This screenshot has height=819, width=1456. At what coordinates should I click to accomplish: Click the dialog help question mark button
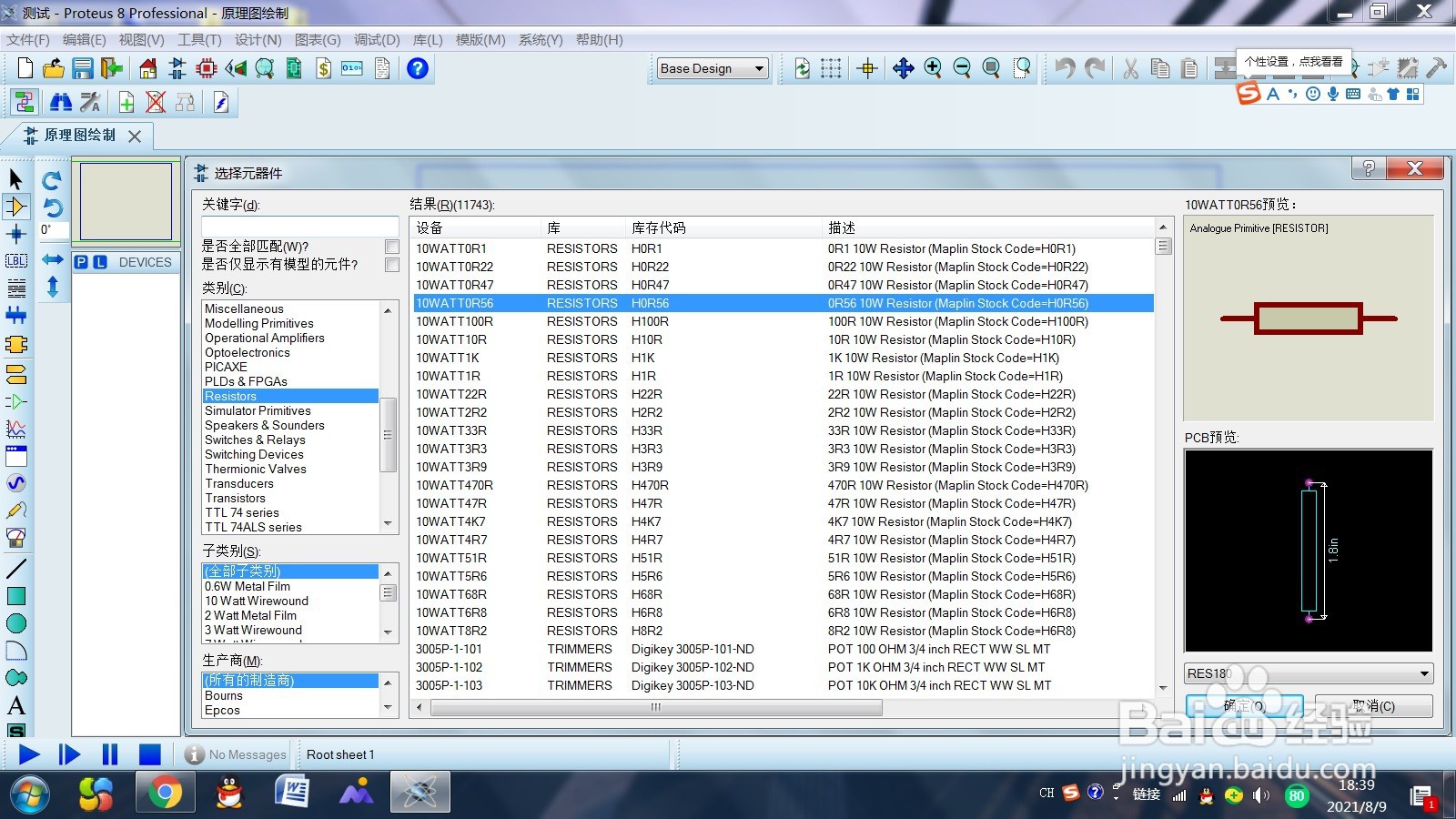point(1368,168)
